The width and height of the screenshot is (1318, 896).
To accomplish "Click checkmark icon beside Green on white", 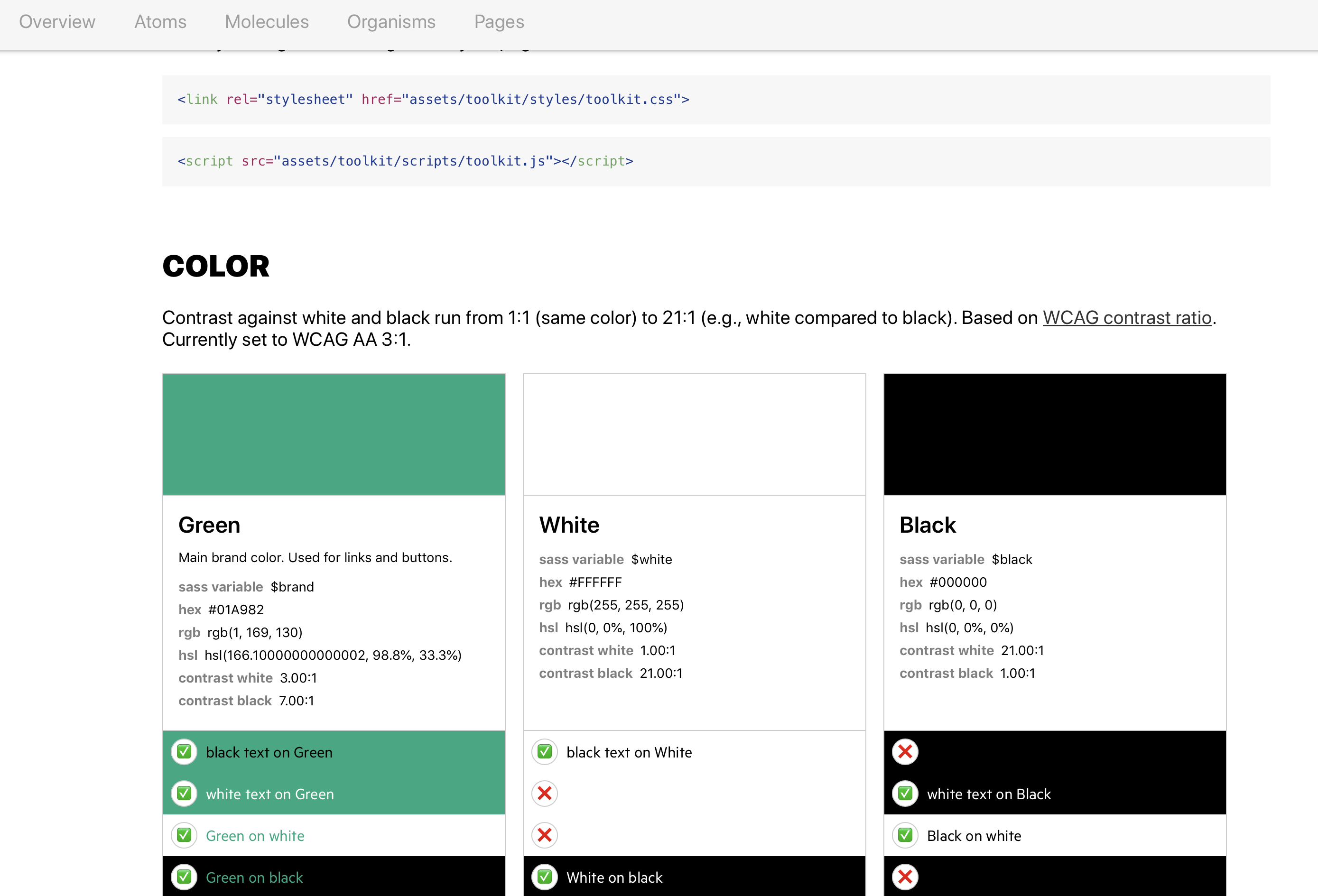I will click(x=184, y=835).
